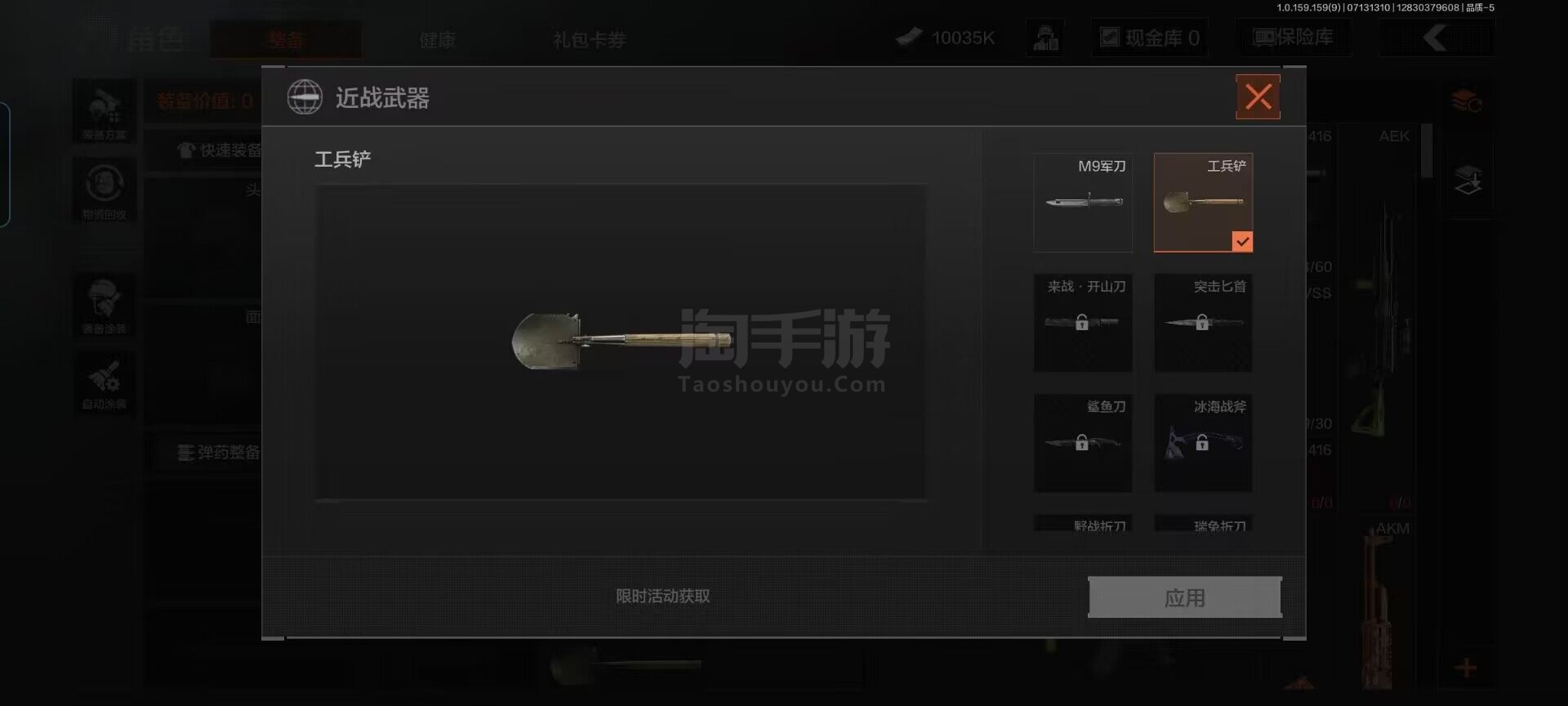Open the character profile icon beside currency
1568x706 pixels.
1045,38
